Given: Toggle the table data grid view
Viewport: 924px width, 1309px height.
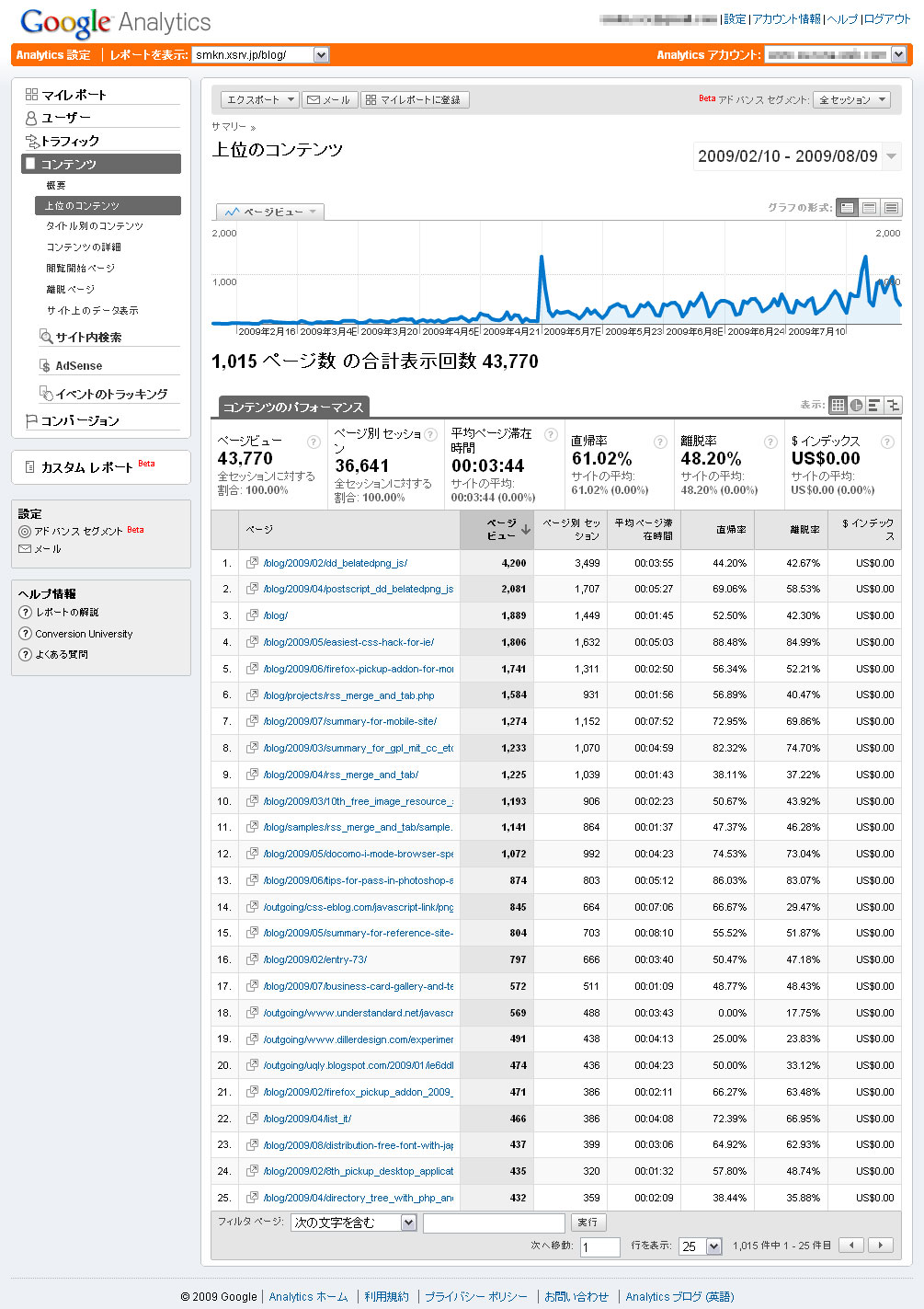Looking at the screenshot, I should [838, 405].
